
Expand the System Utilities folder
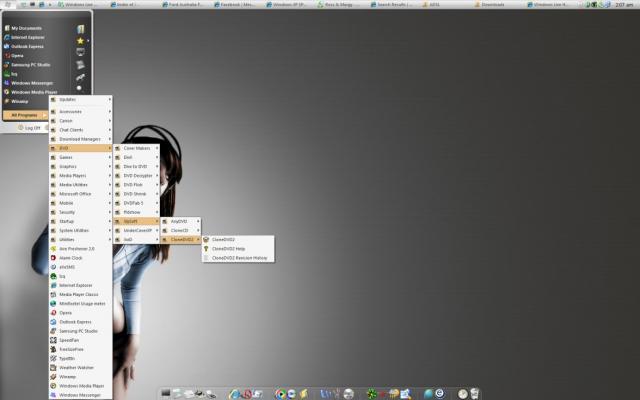80,230
